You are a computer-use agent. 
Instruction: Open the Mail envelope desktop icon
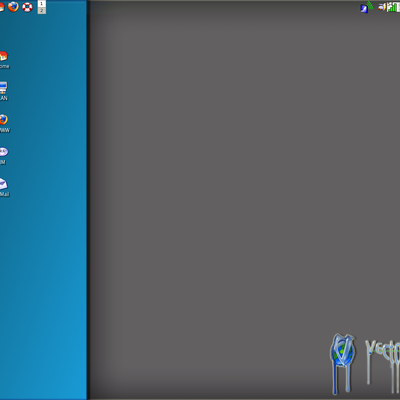coord(3,184)
